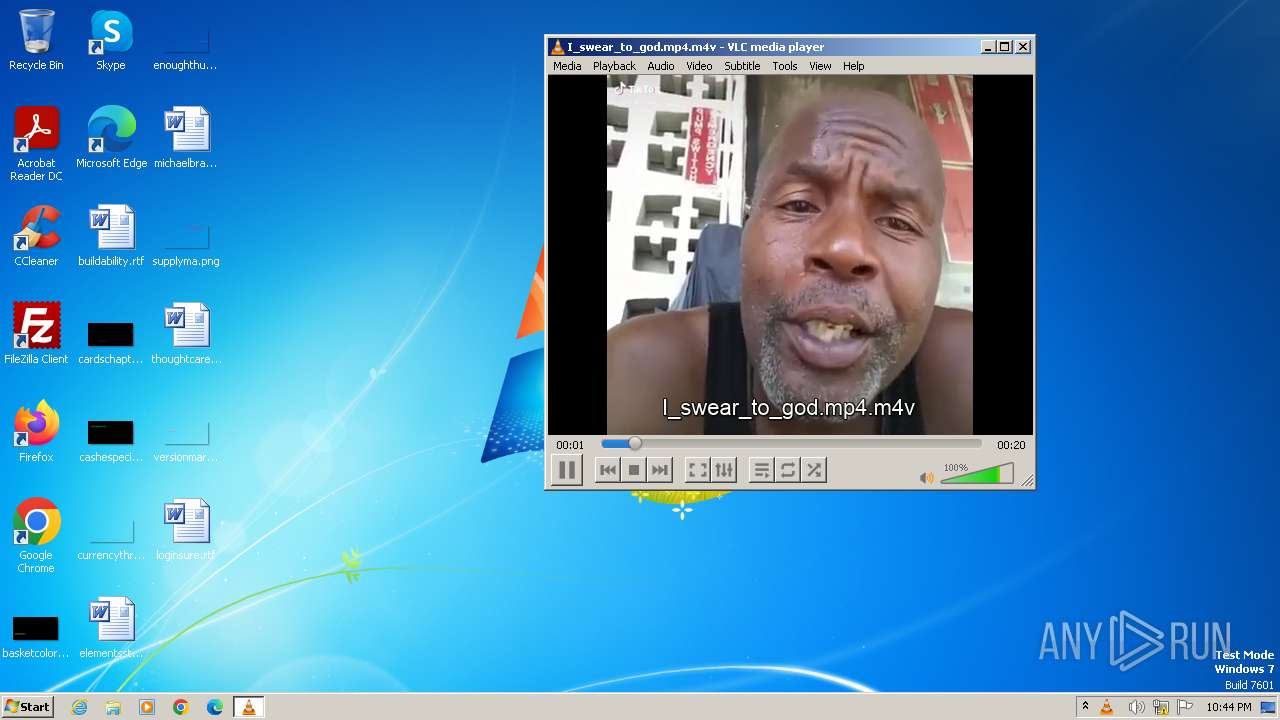The width and height of the screenshot is (1280, 720).
Task: Click the VLC cone icon in title bar
Action: 558,47
